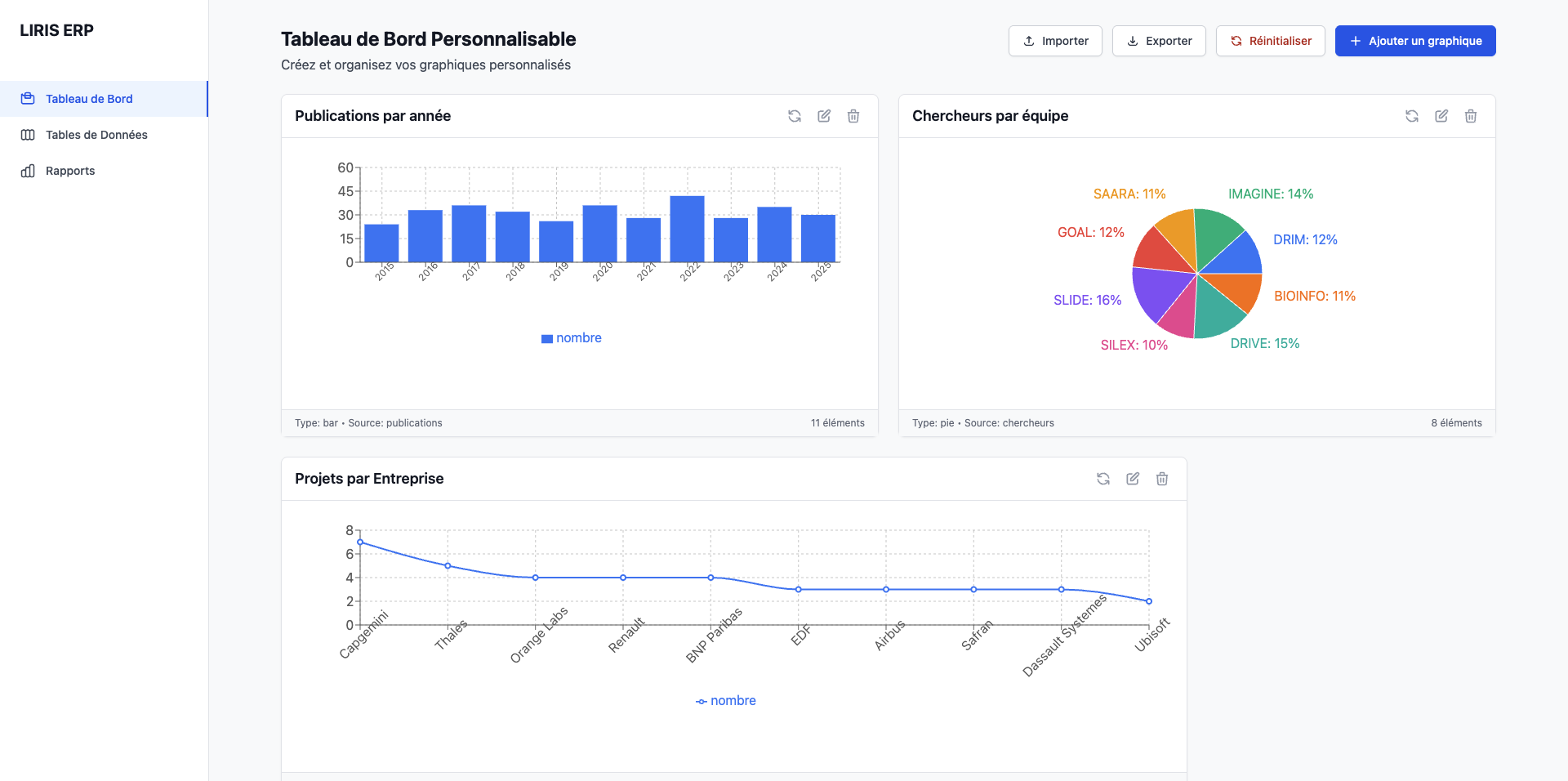Refresh the Projets par Entreprise chart

1103,479
